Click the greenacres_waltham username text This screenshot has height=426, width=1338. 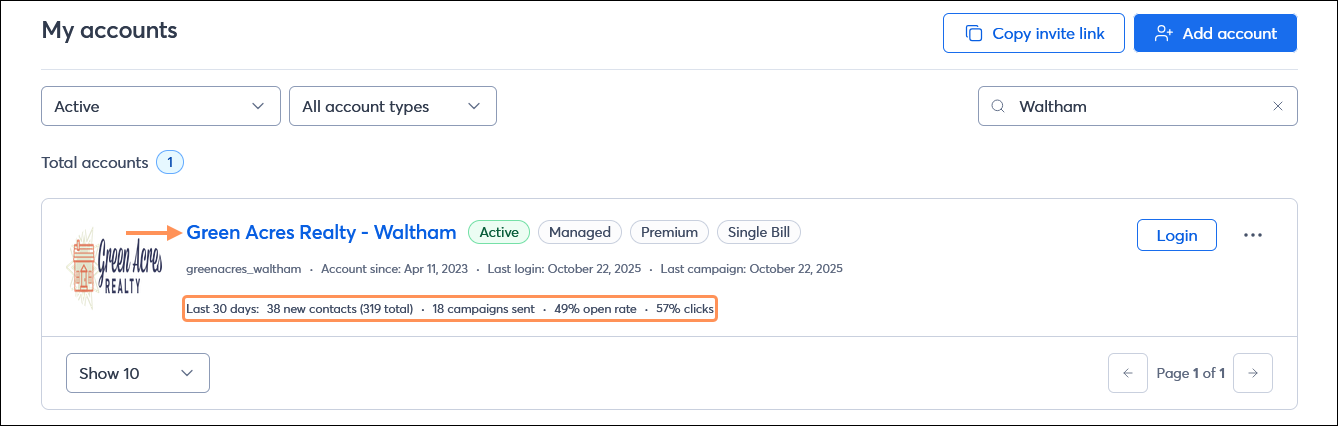(x=244, y=268)
